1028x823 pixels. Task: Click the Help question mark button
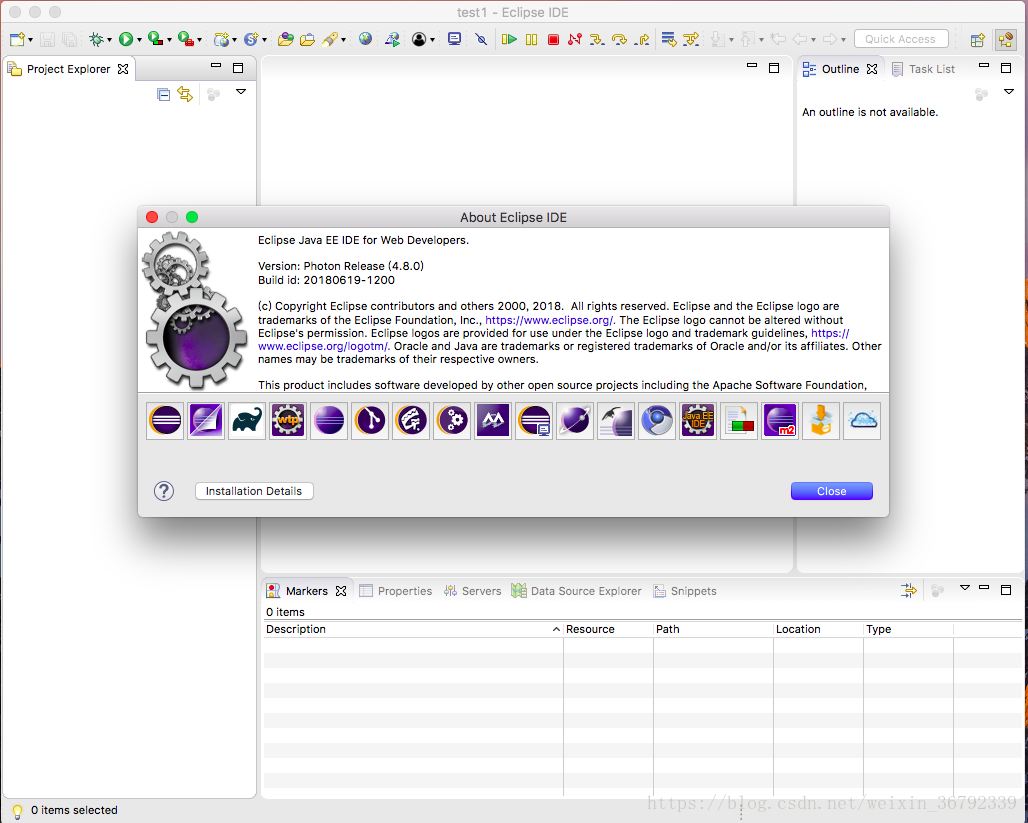click(x=164, y=491)
